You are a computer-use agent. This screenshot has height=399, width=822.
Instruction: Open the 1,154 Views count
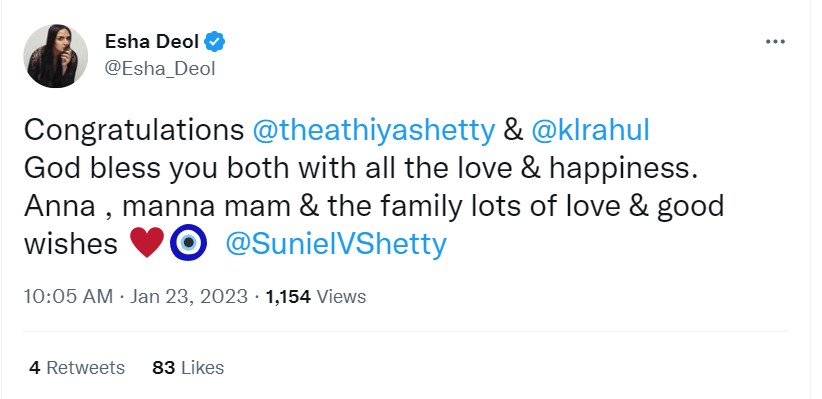pos(316,297)
